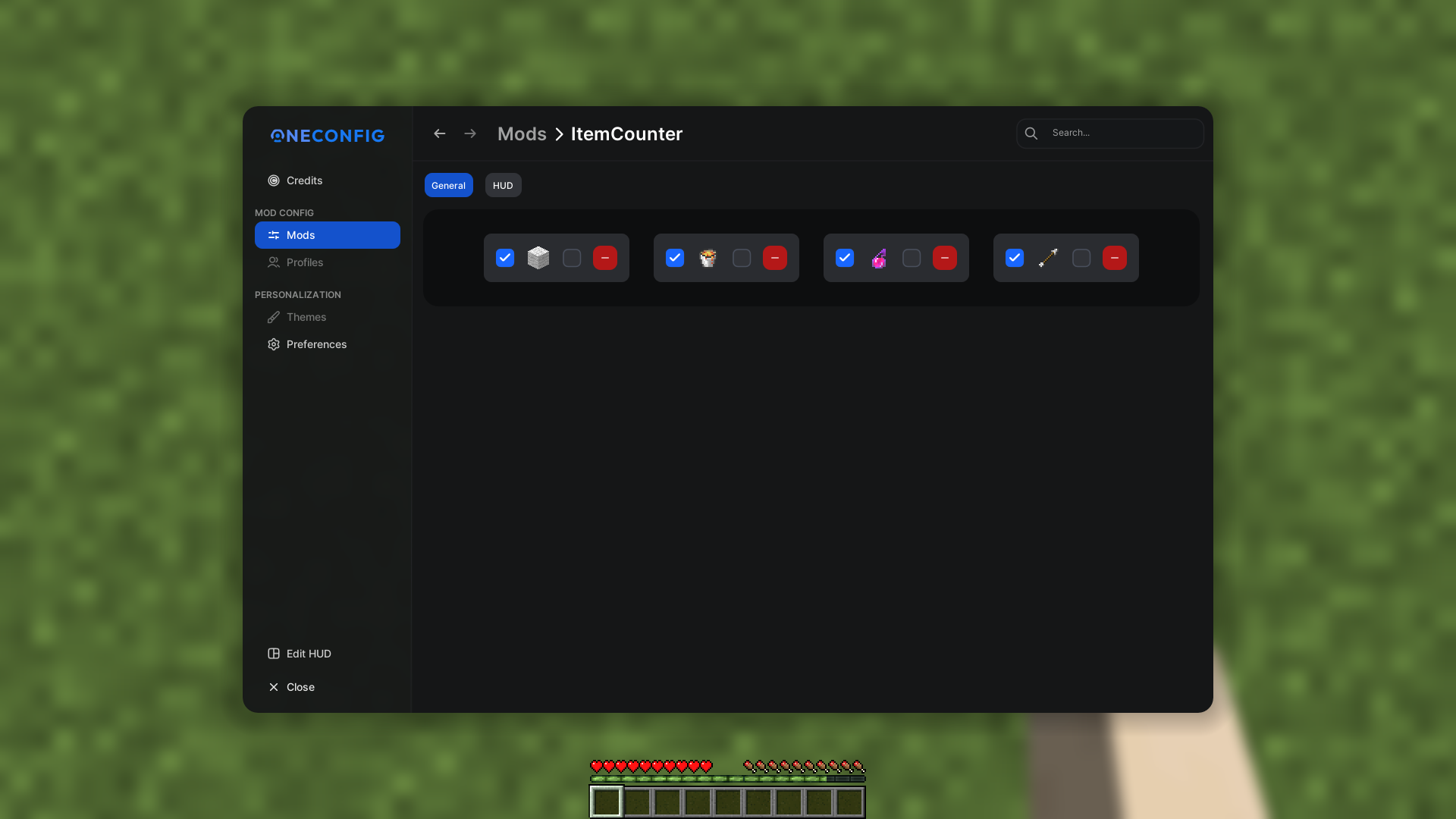The height and width of the screenshot is (819, 1456).
Task: Switch to the HUD tab
Action: [x=502, y=185]
